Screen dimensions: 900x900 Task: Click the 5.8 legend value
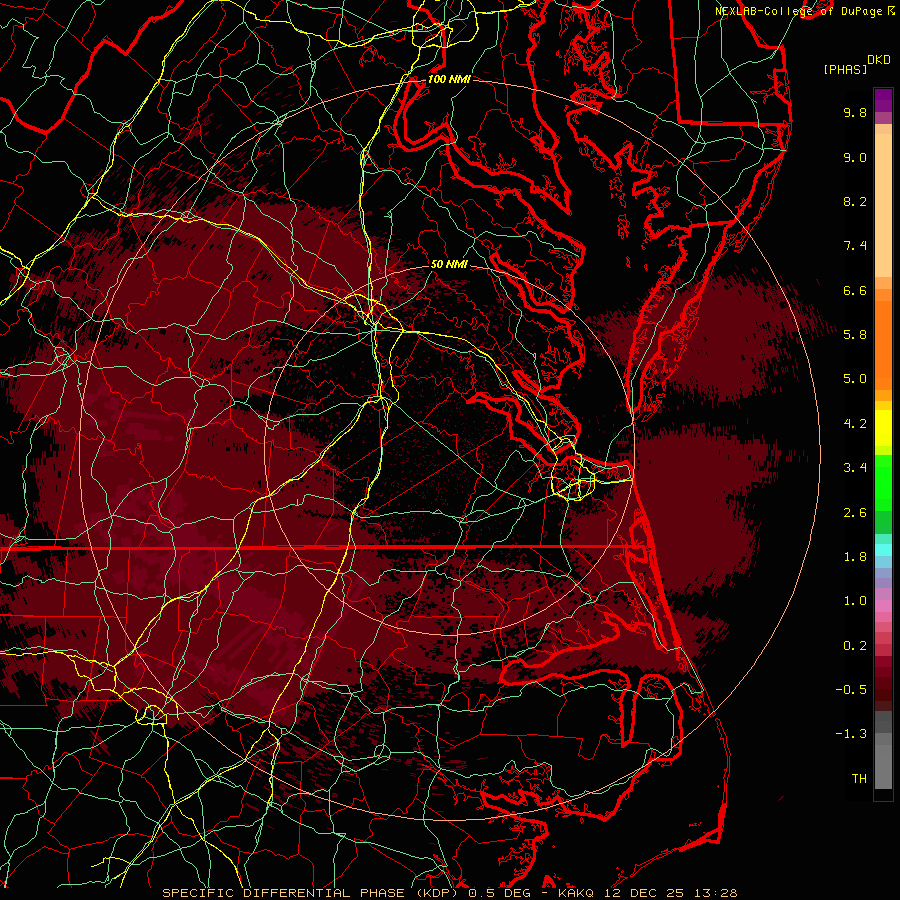(855, 335)
